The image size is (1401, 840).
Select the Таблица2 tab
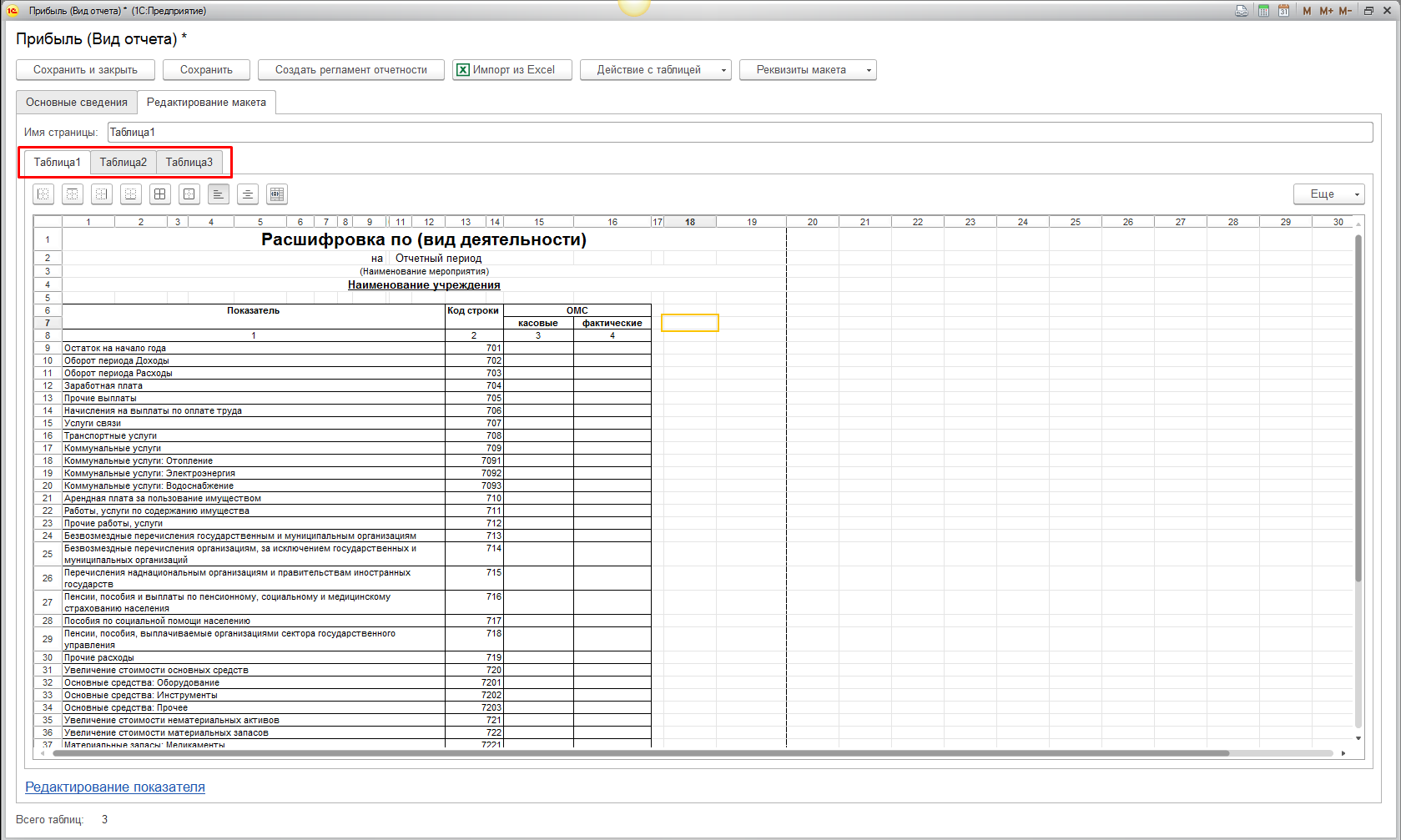123,163
